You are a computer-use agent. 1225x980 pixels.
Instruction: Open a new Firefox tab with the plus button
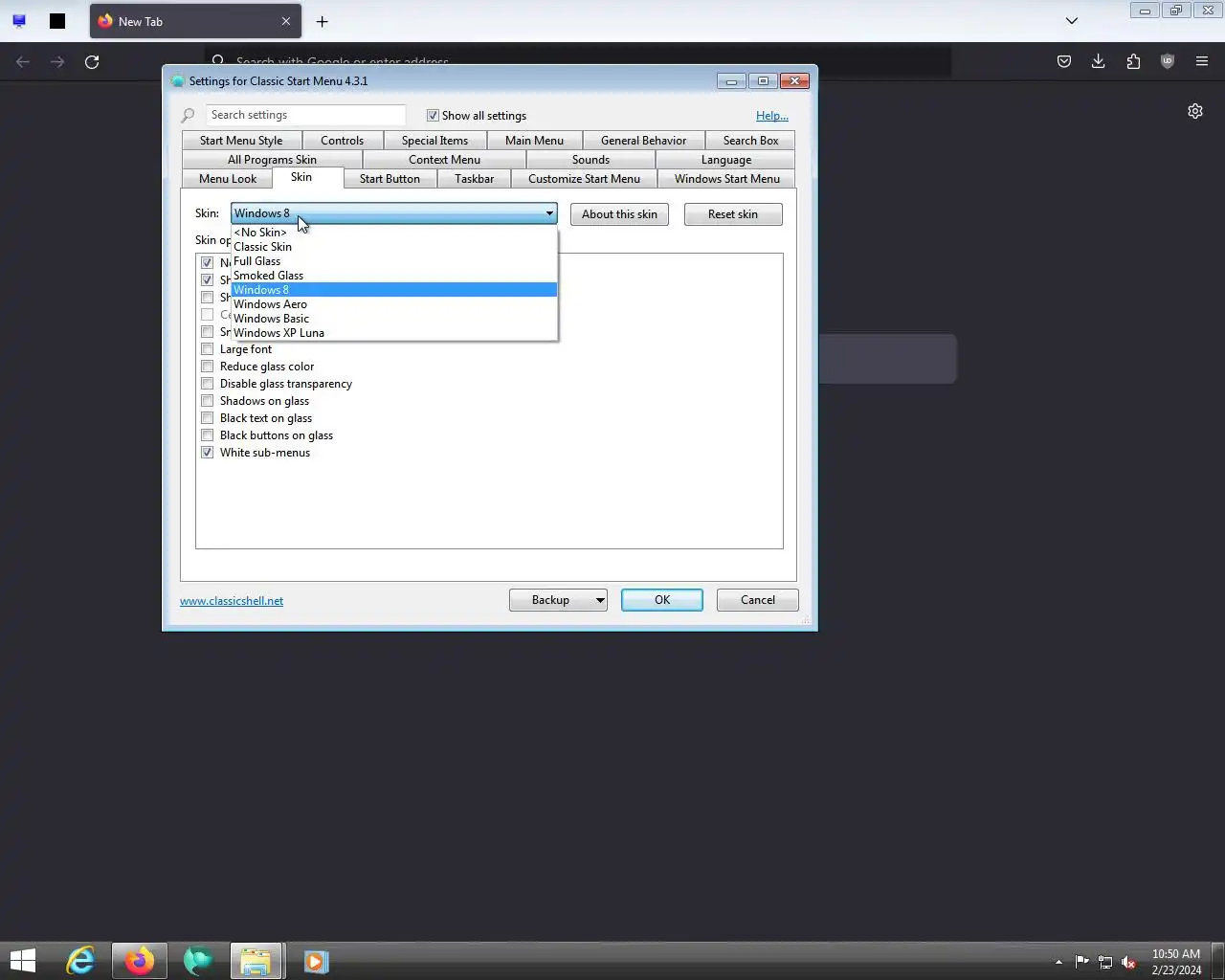(323, 21)
